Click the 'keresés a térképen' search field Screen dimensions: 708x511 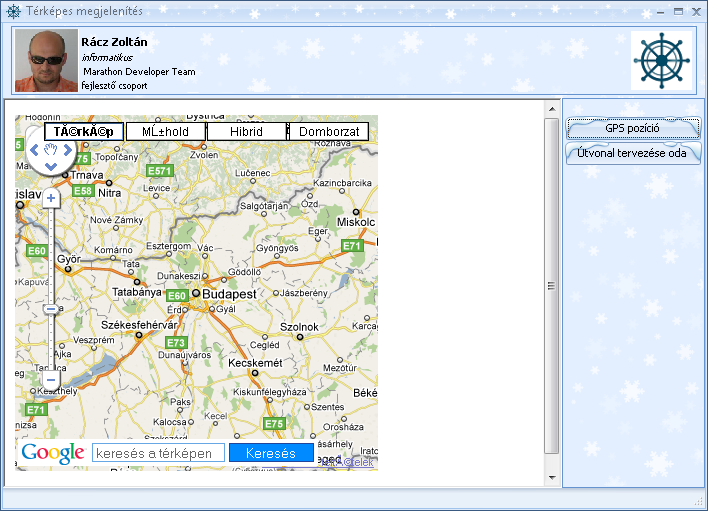pos(158,453)
